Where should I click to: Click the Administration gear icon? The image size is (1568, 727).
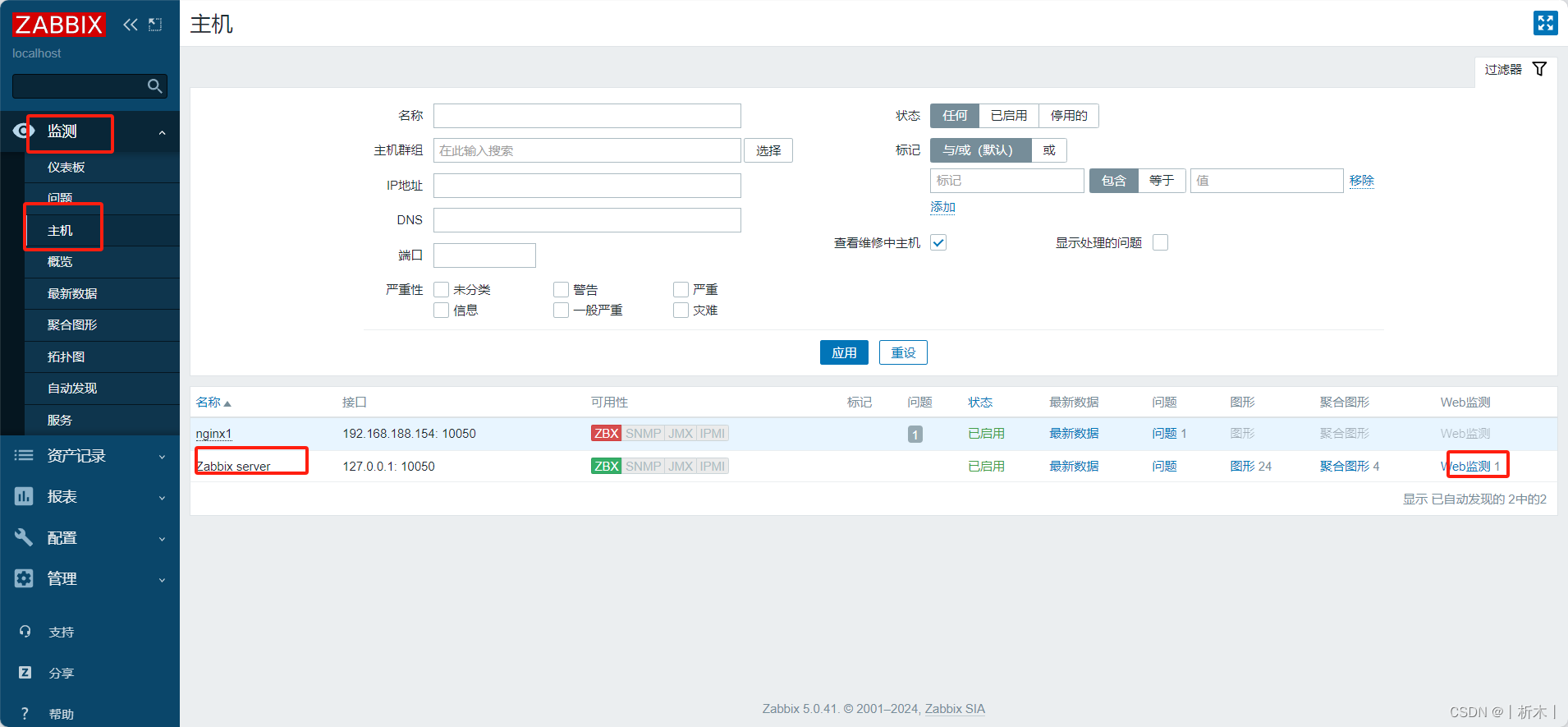(24, 578)
